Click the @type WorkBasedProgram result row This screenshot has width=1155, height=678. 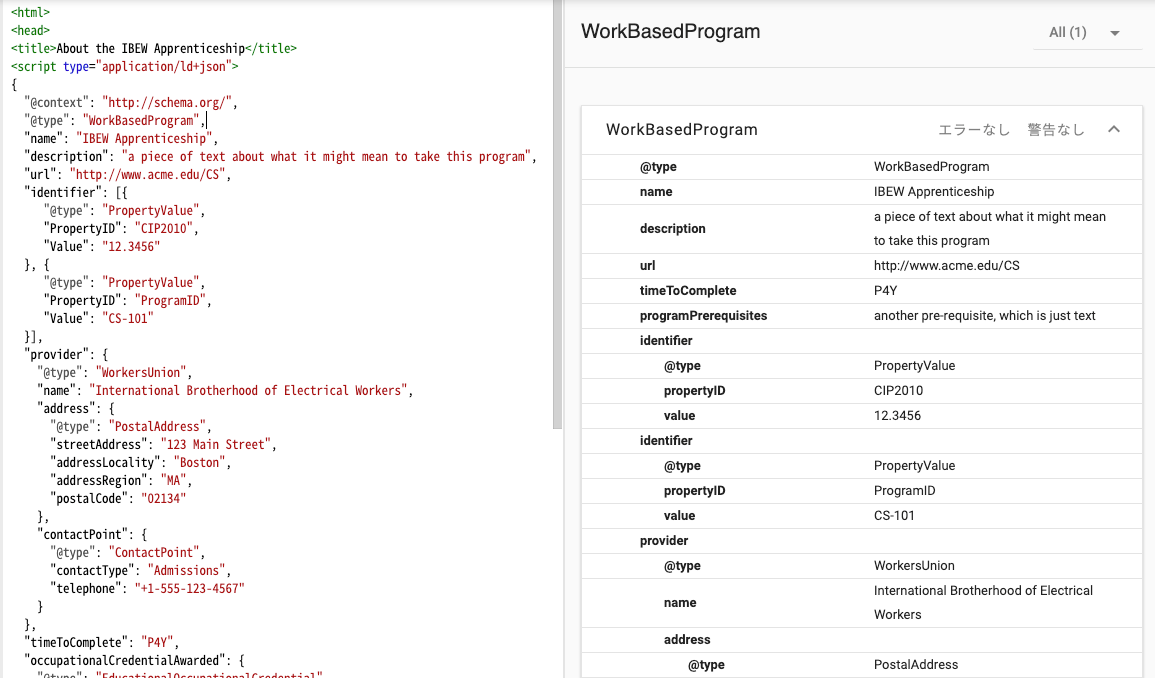[x=862, y=167]
